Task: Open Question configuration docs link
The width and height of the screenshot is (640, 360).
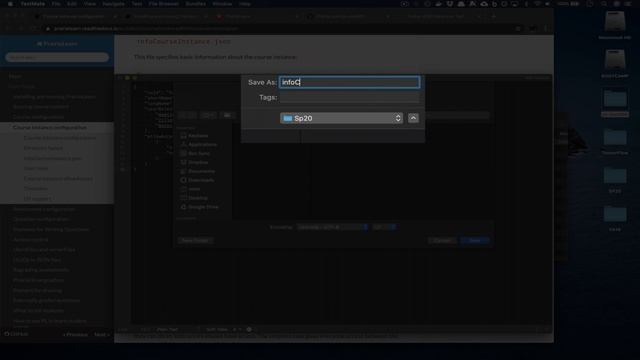Action: coord(41,219)
